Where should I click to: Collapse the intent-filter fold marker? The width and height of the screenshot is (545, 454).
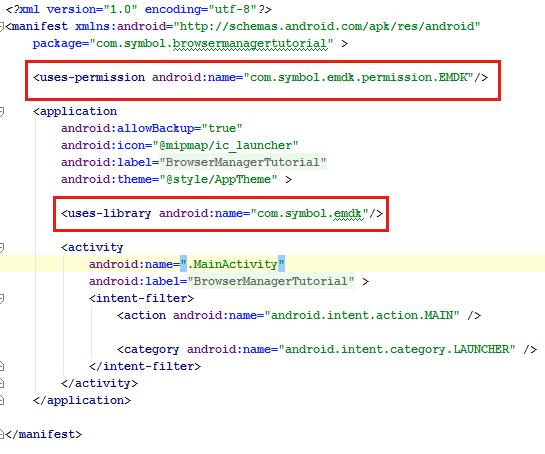(1, 299)
